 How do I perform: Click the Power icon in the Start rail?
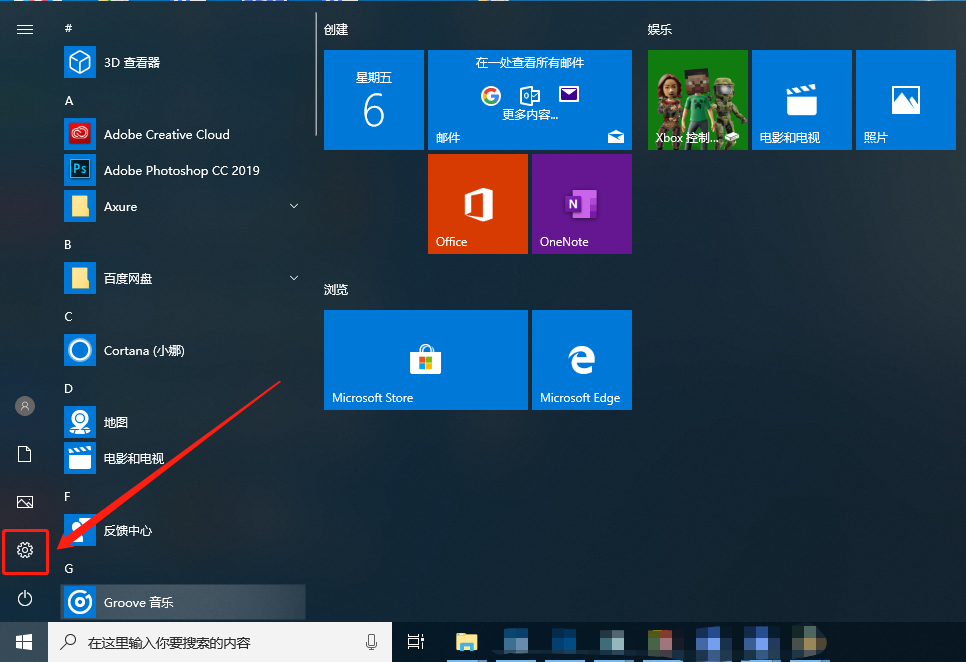[25, 598]
